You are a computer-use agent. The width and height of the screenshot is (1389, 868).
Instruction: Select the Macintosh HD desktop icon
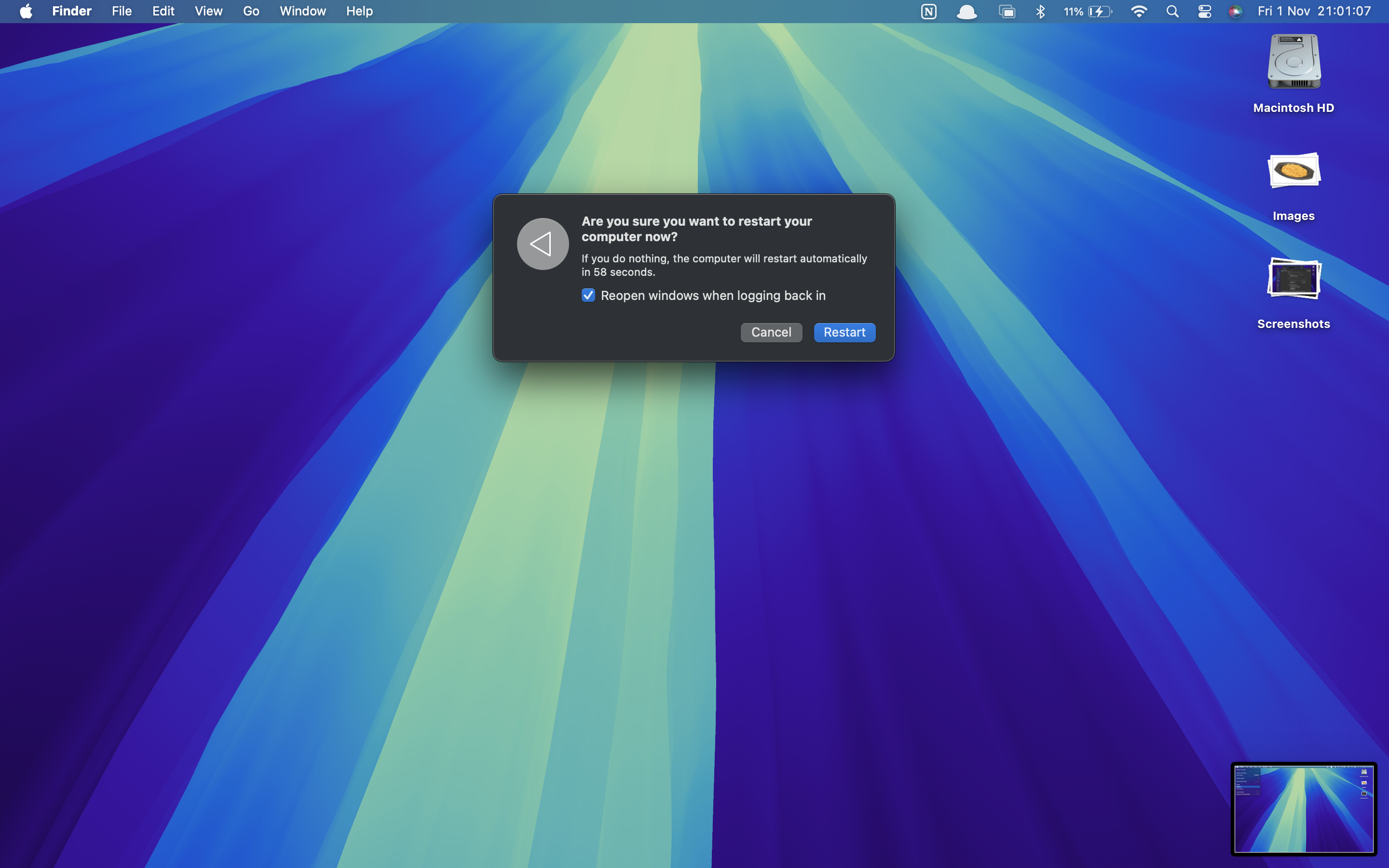pyautogui.click(x=1294, y=63)
